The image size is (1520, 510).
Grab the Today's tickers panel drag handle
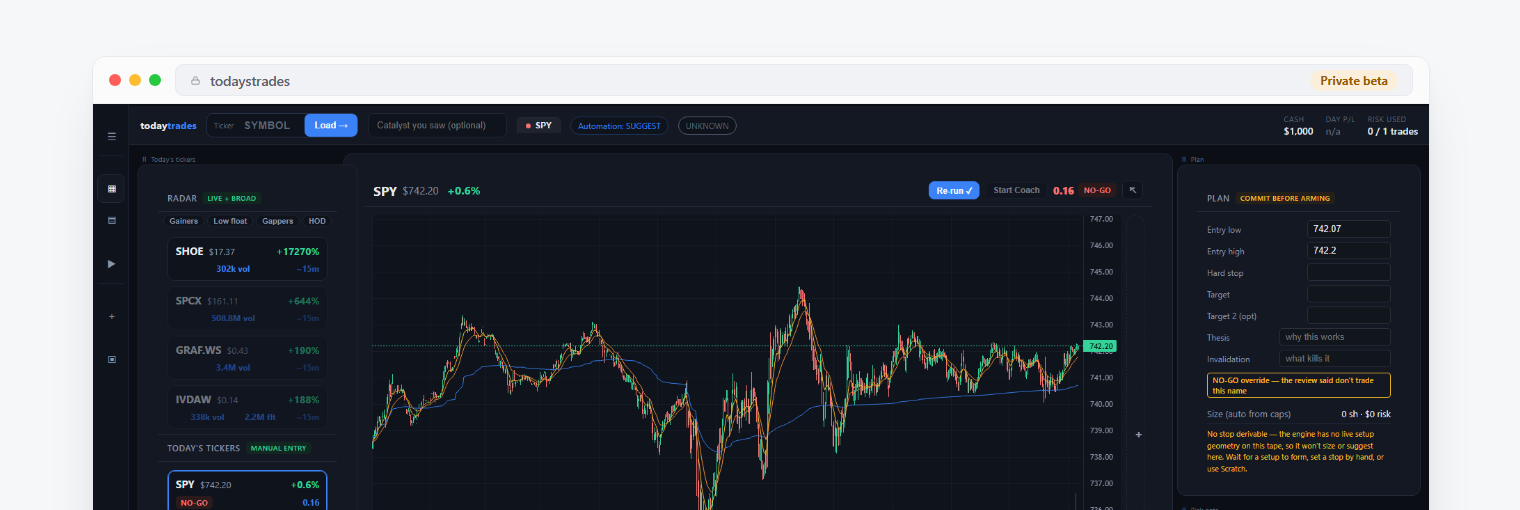pyautogui.click(x=145, y=159)
